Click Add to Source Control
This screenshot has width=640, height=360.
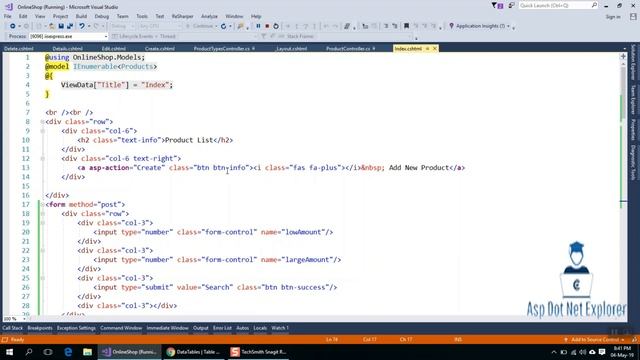coord(594,340)
